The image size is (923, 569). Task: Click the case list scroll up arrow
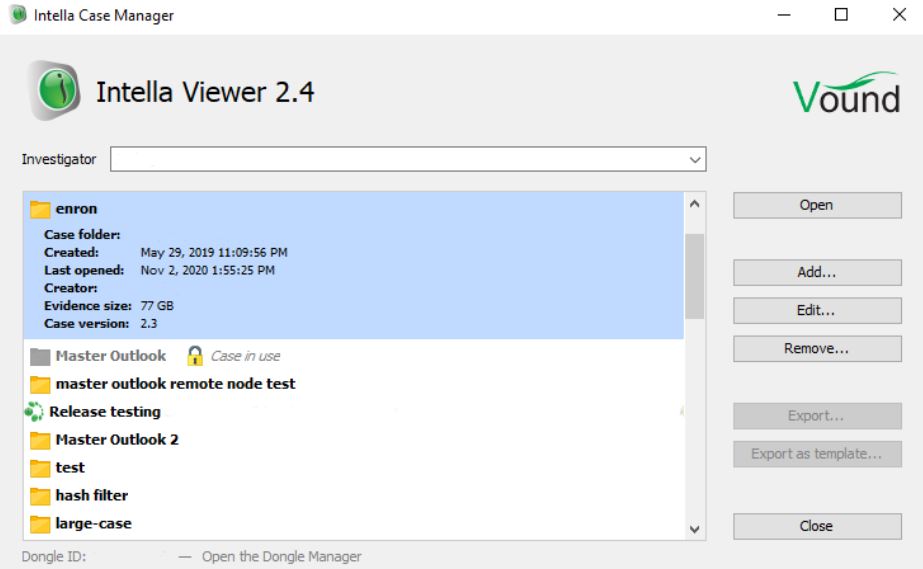click(695, 204)
